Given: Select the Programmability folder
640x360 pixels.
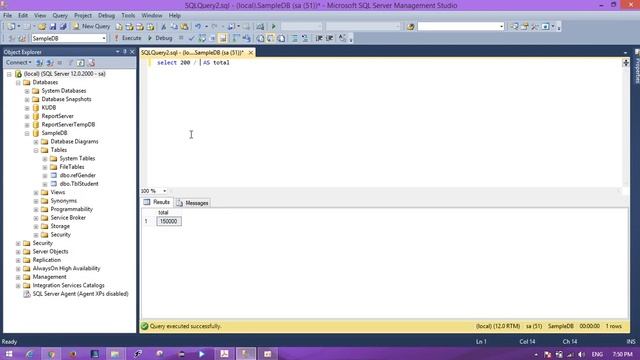Looking at the screenshot, I should click(71, 209).
